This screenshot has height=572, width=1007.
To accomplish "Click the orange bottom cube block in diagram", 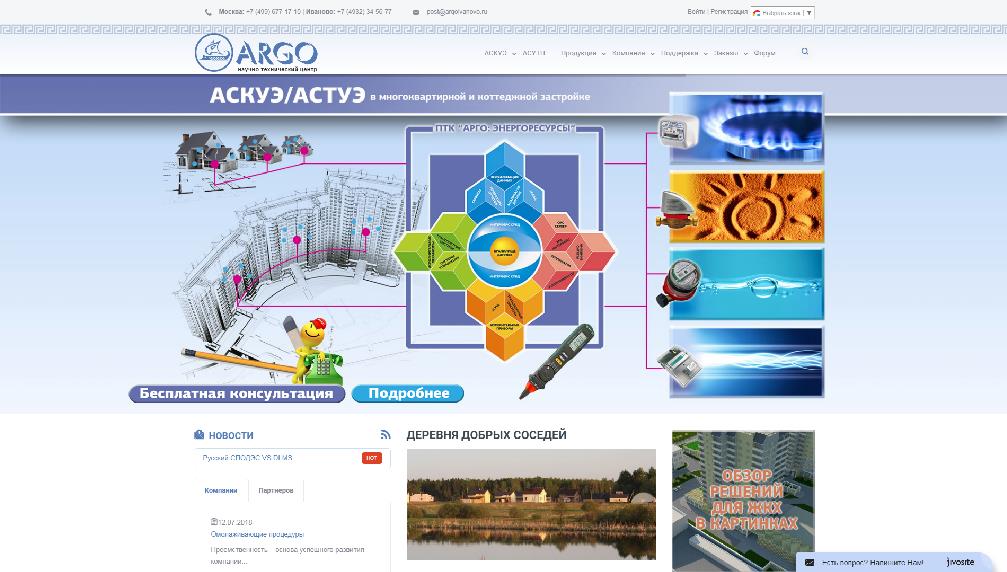I will 505,320.
